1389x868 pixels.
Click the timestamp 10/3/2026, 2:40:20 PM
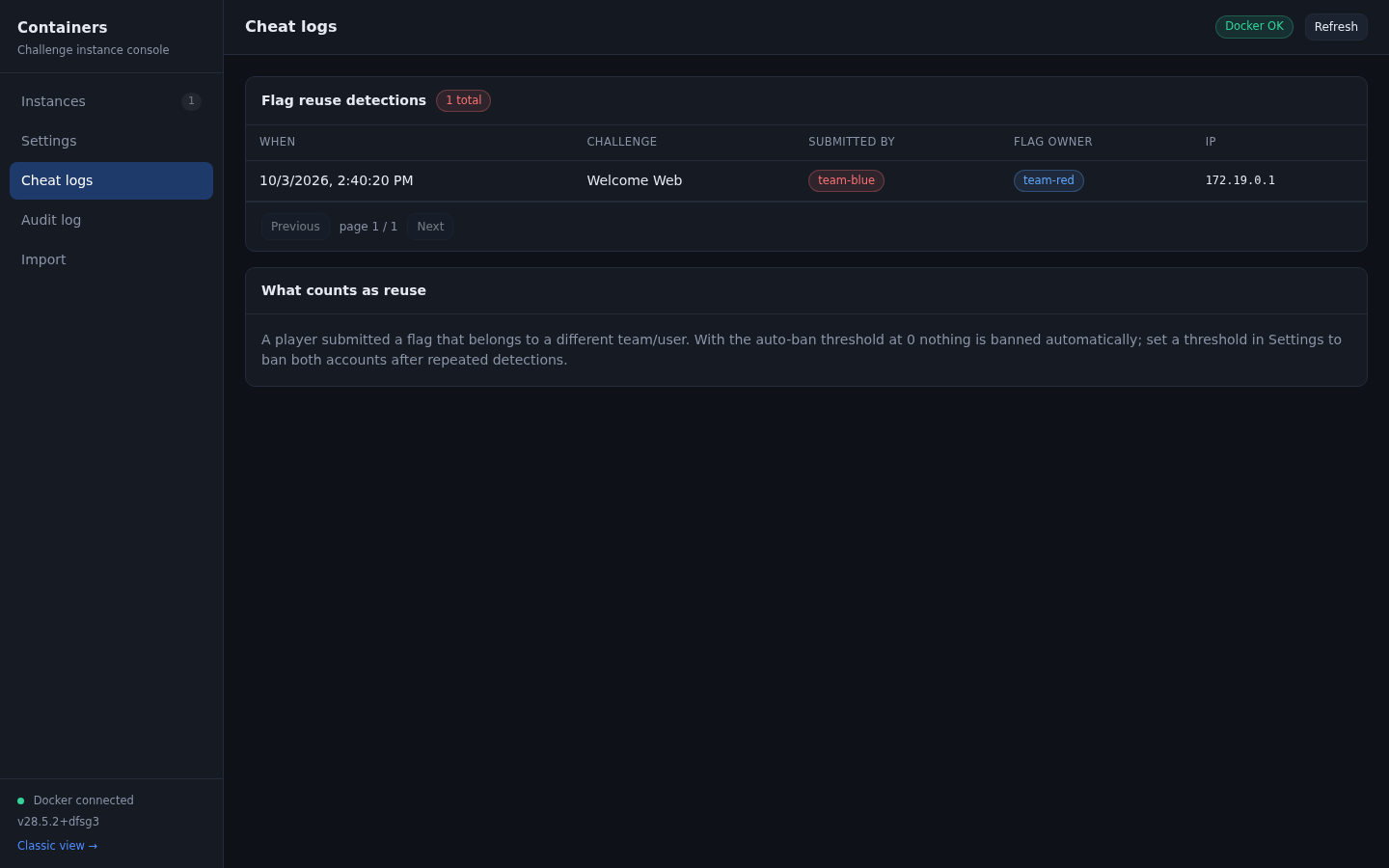click(x=337, y=180)
